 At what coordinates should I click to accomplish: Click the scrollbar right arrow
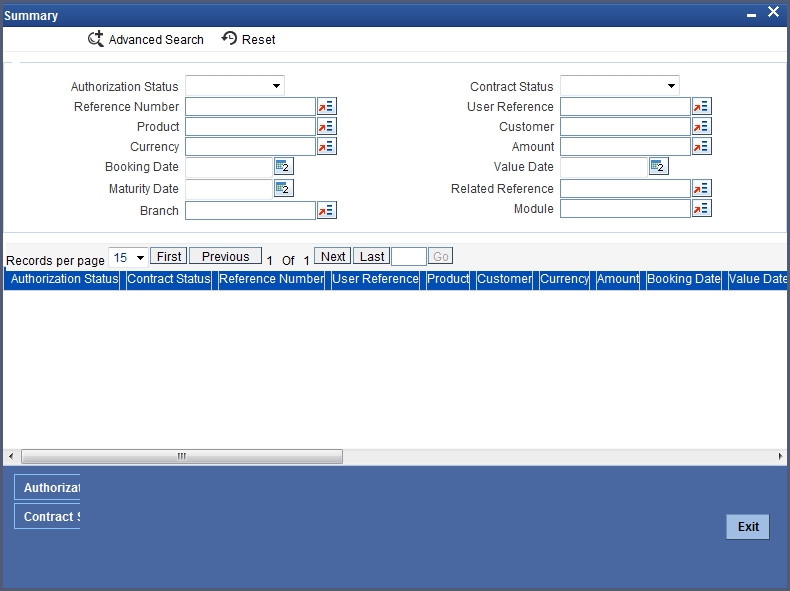point(780,456)
